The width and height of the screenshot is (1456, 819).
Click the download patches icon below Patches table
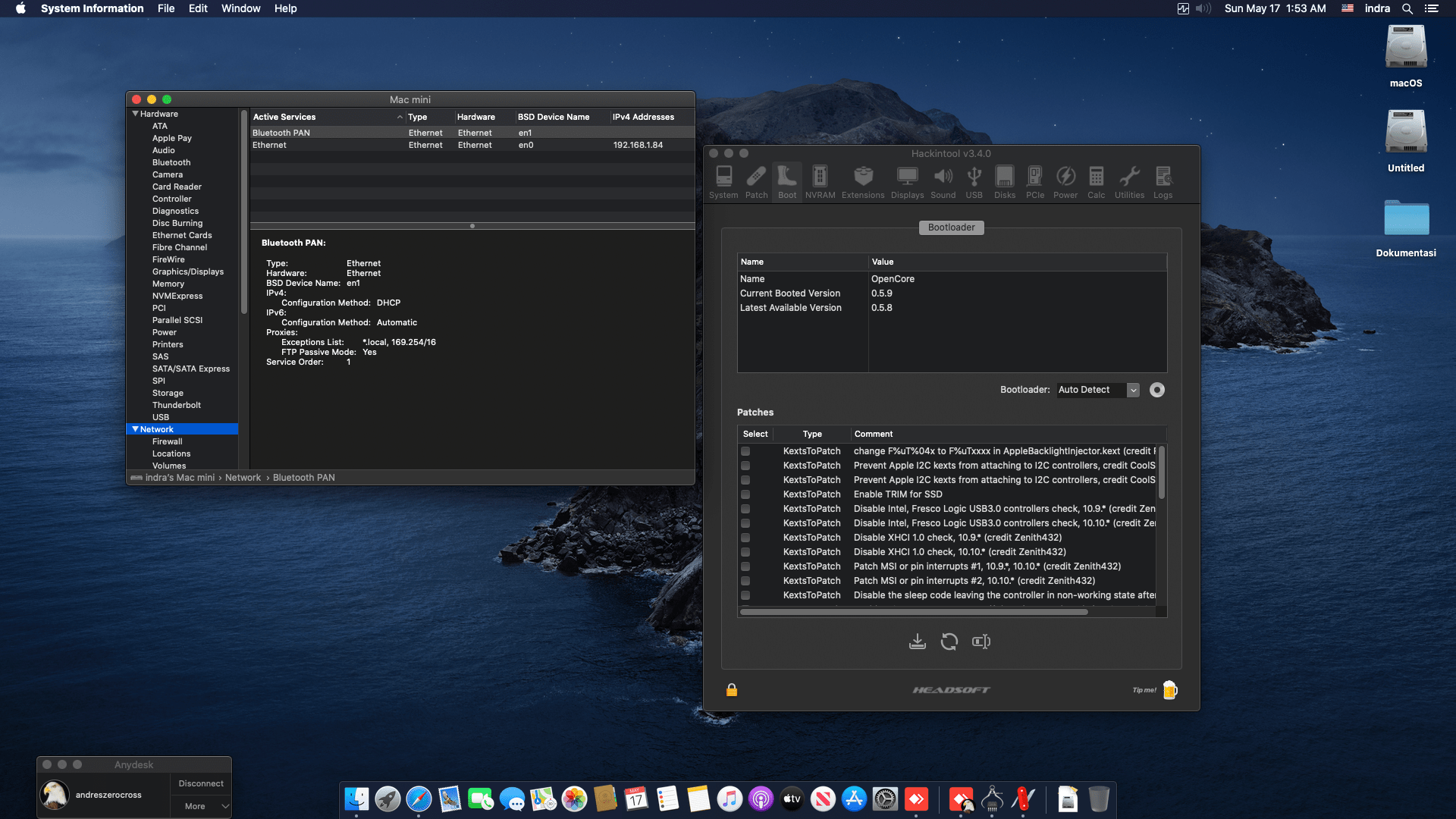point(918,642)
